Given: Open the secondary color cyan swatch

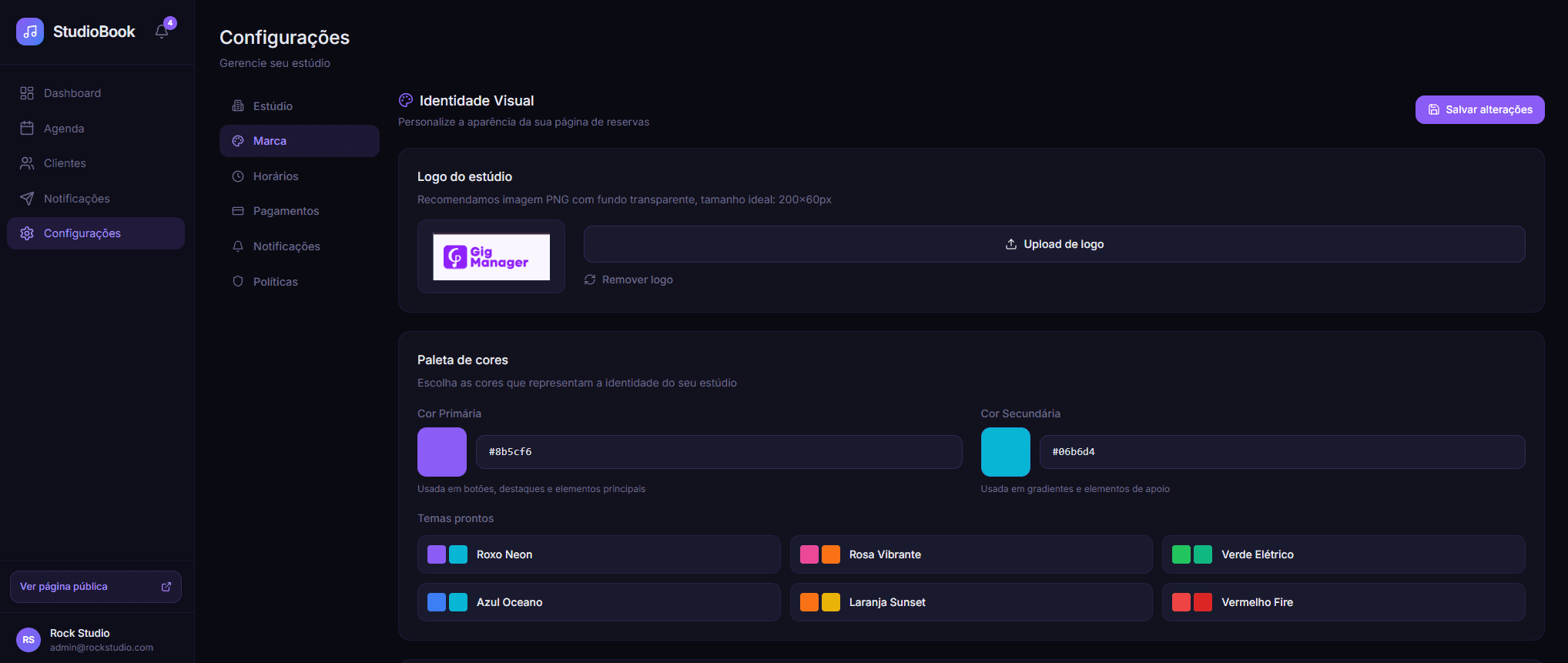Looking at the screenshot, I should (x=1005, y=452).
